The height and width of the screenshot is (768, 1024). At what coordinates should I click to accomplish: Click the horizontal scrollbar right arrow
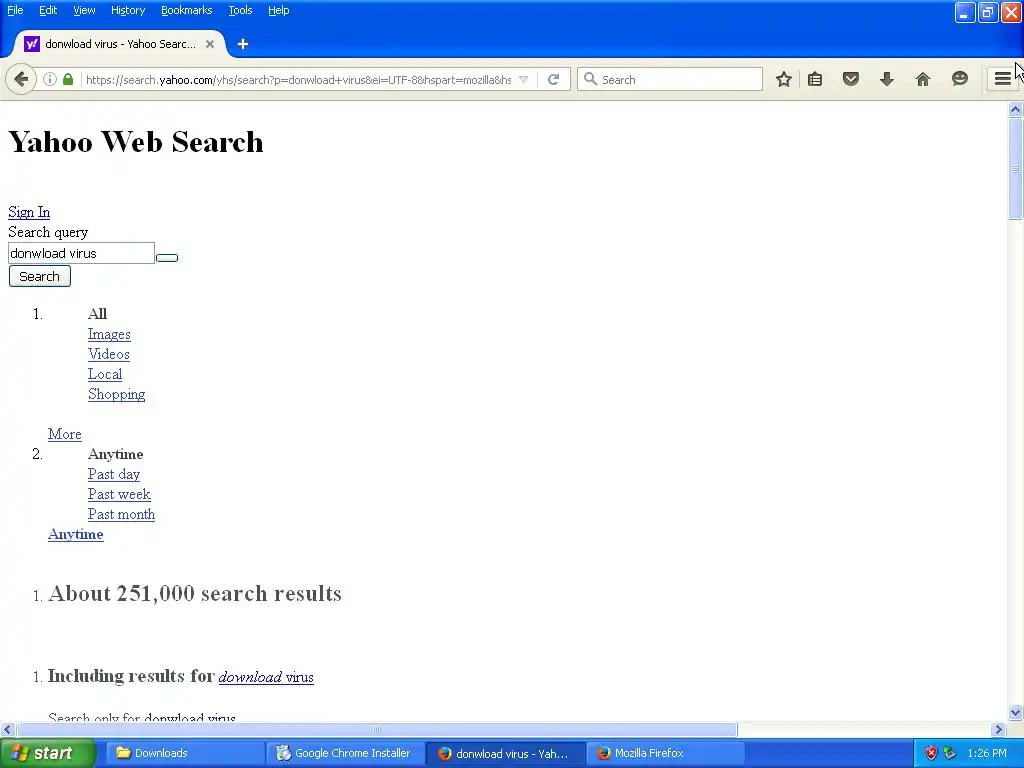pos(999,729)
